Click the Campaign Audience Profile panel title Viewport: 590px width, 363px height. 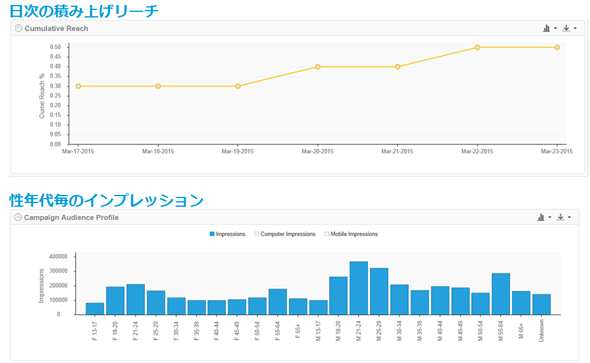71,217
